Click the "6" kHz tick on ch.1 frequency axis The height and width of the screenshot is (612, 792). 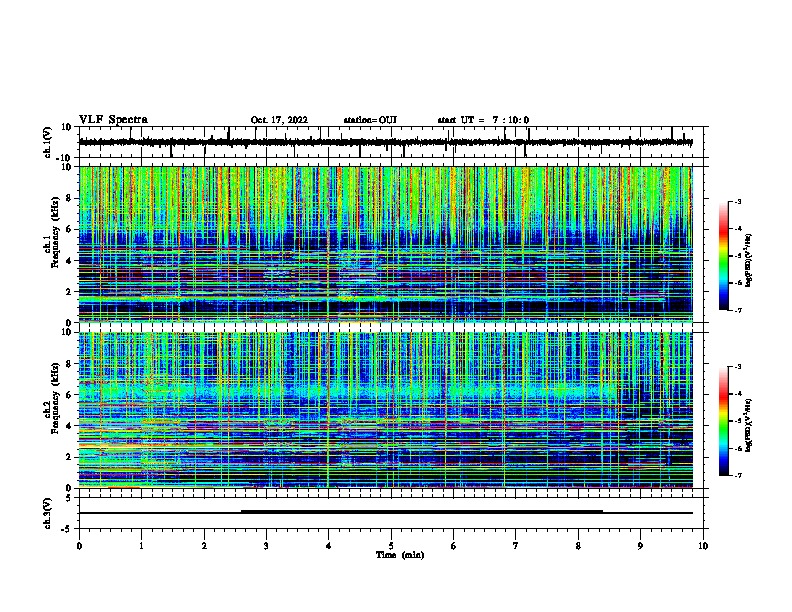(69, 229)
